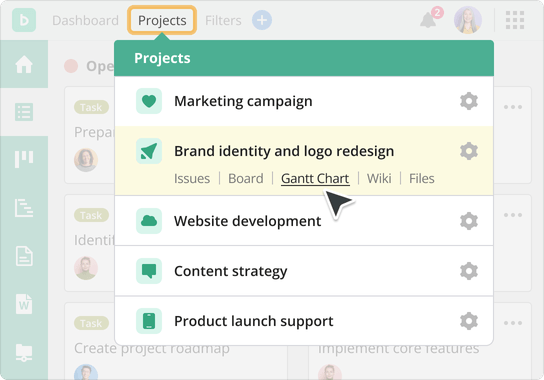This screenshot has width=544, height=380.
Task: Open the Wiki link under Brand identity
Action: 379,178
